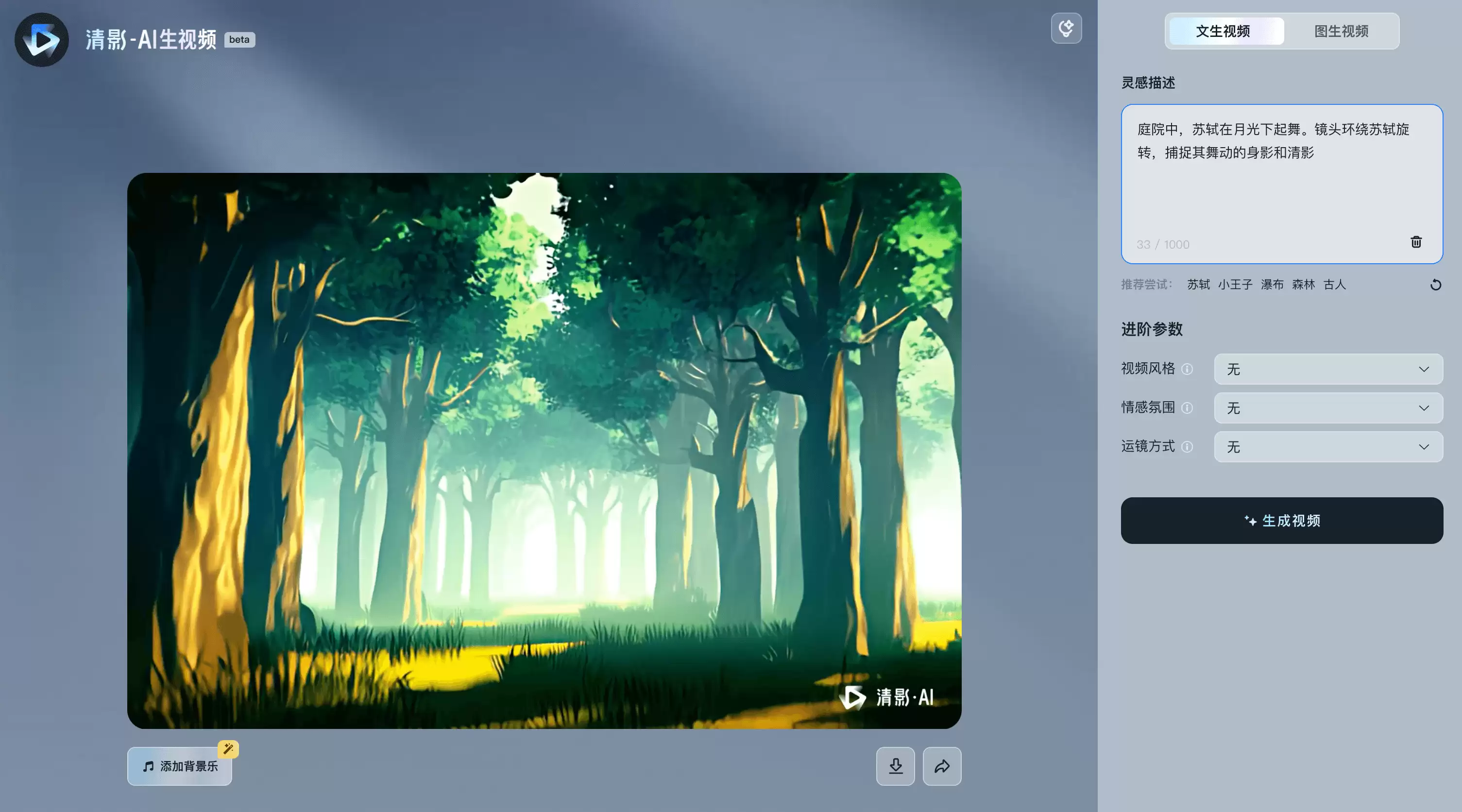The image size is (1462, 812).
Task: Expand the 视频风格 dropdown
Action: tap(1328, 370)
